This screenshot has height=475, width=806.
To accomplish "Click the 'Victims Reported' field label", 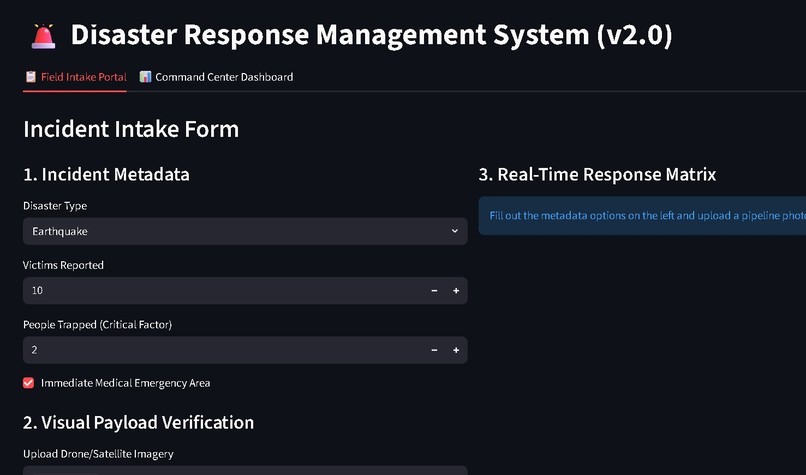I will (63, 265).
